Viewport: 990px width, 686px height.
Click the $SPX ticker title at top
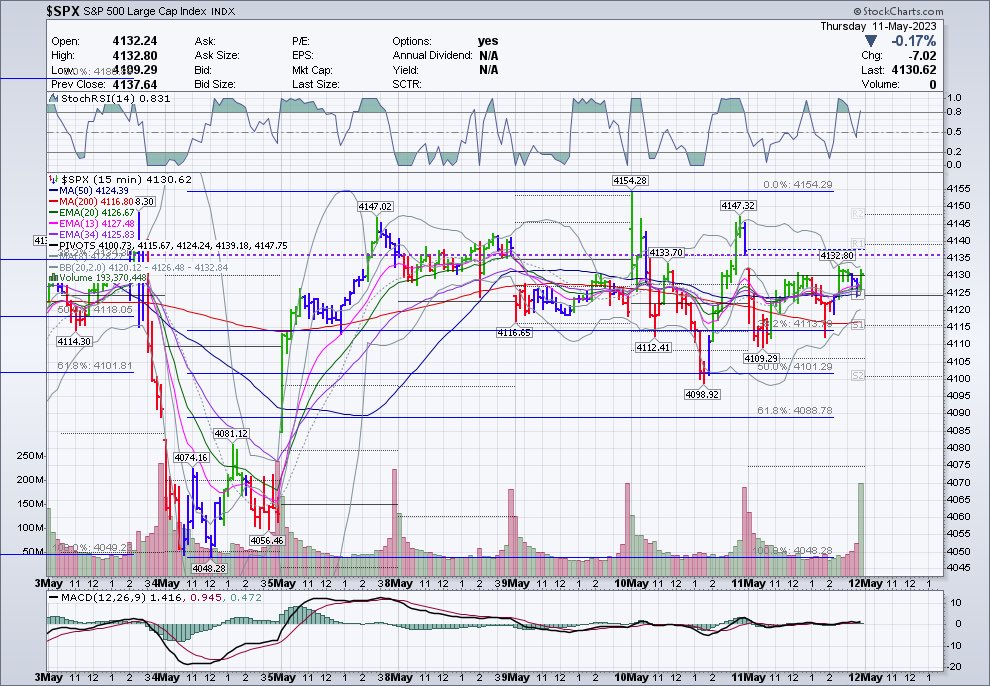(63, 11)
